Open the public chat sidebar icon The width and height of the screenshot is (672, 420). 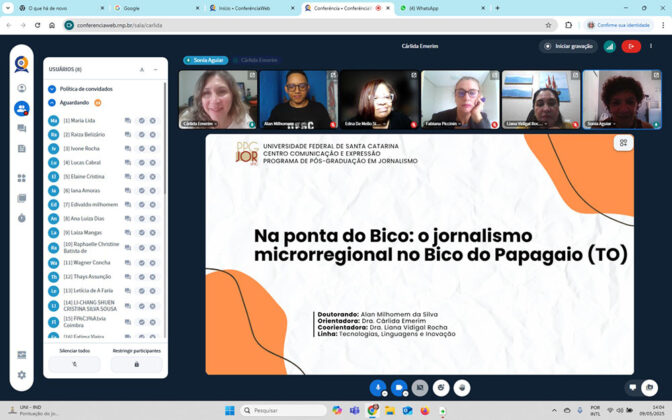tap(21, 128)
